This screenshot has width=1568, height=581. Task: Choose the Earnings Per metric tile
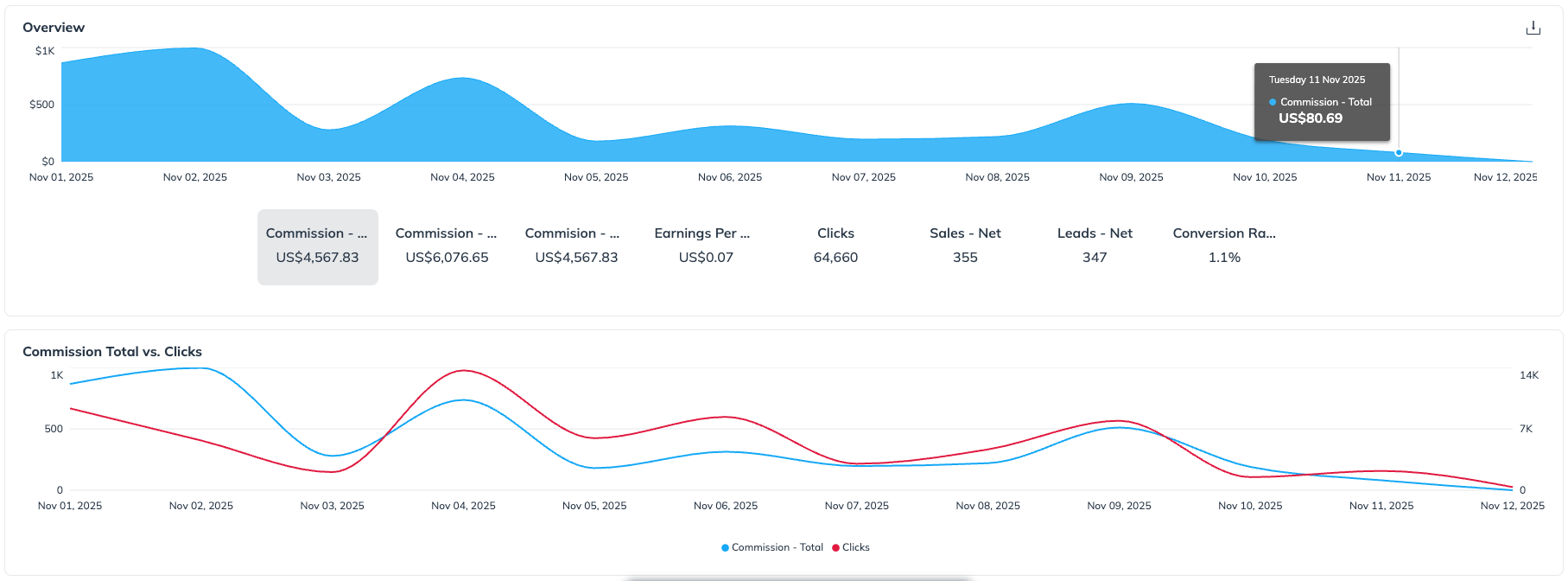[x=706, y=246]
